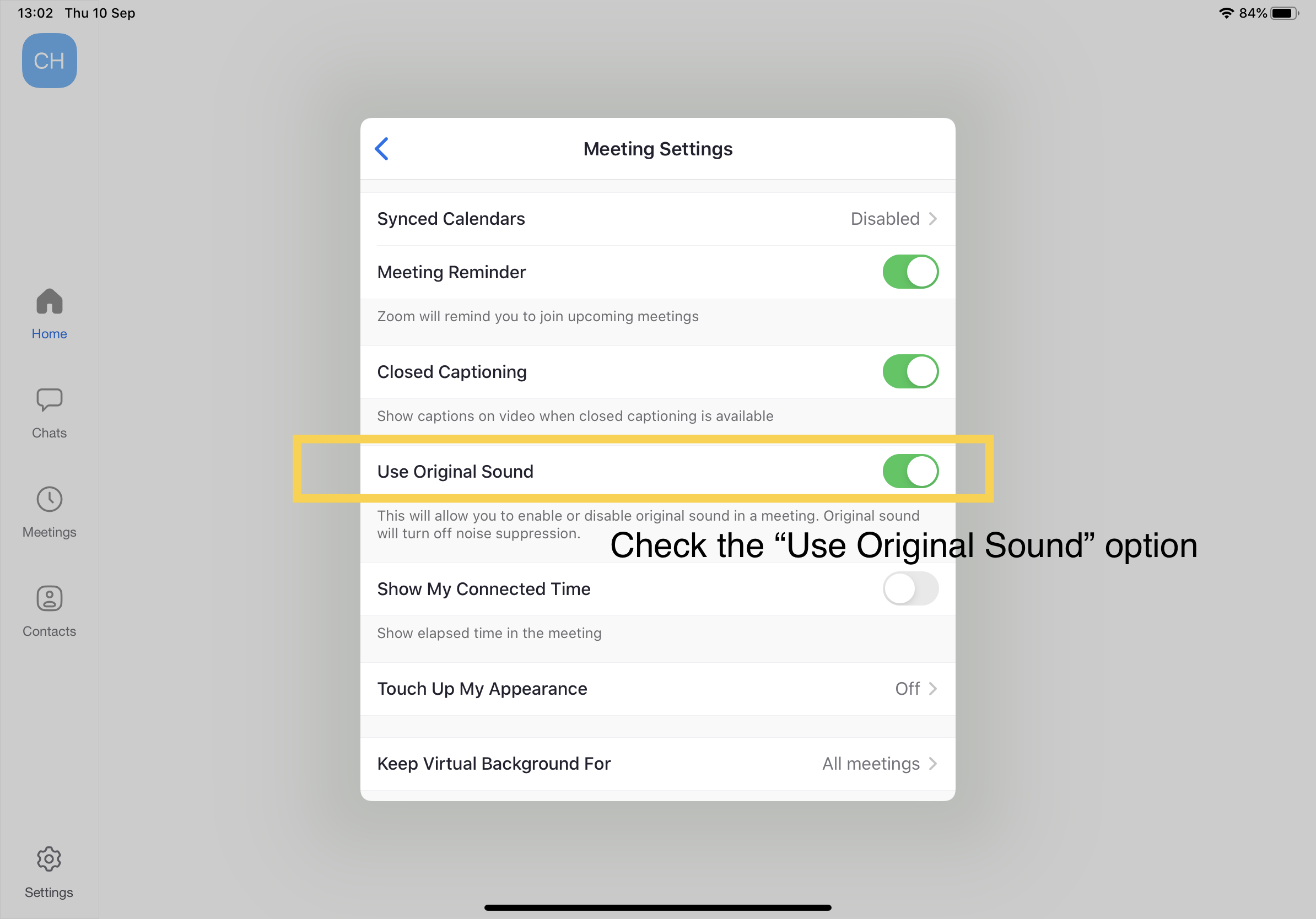
Task: Open Home tab in sidebar
Action: pyautogui.click(x=49, y=312)
